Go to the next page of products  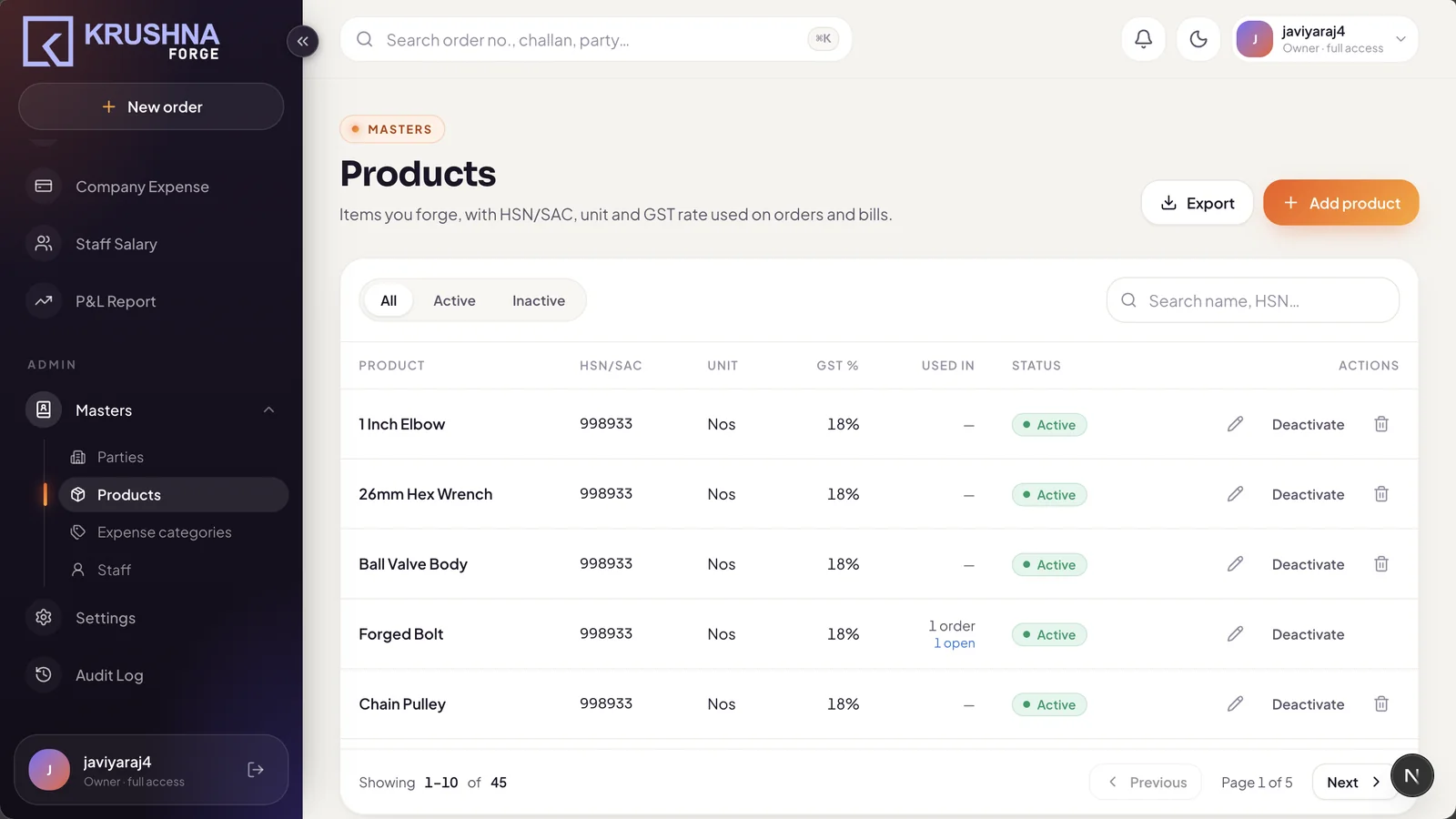(1353, 783)
